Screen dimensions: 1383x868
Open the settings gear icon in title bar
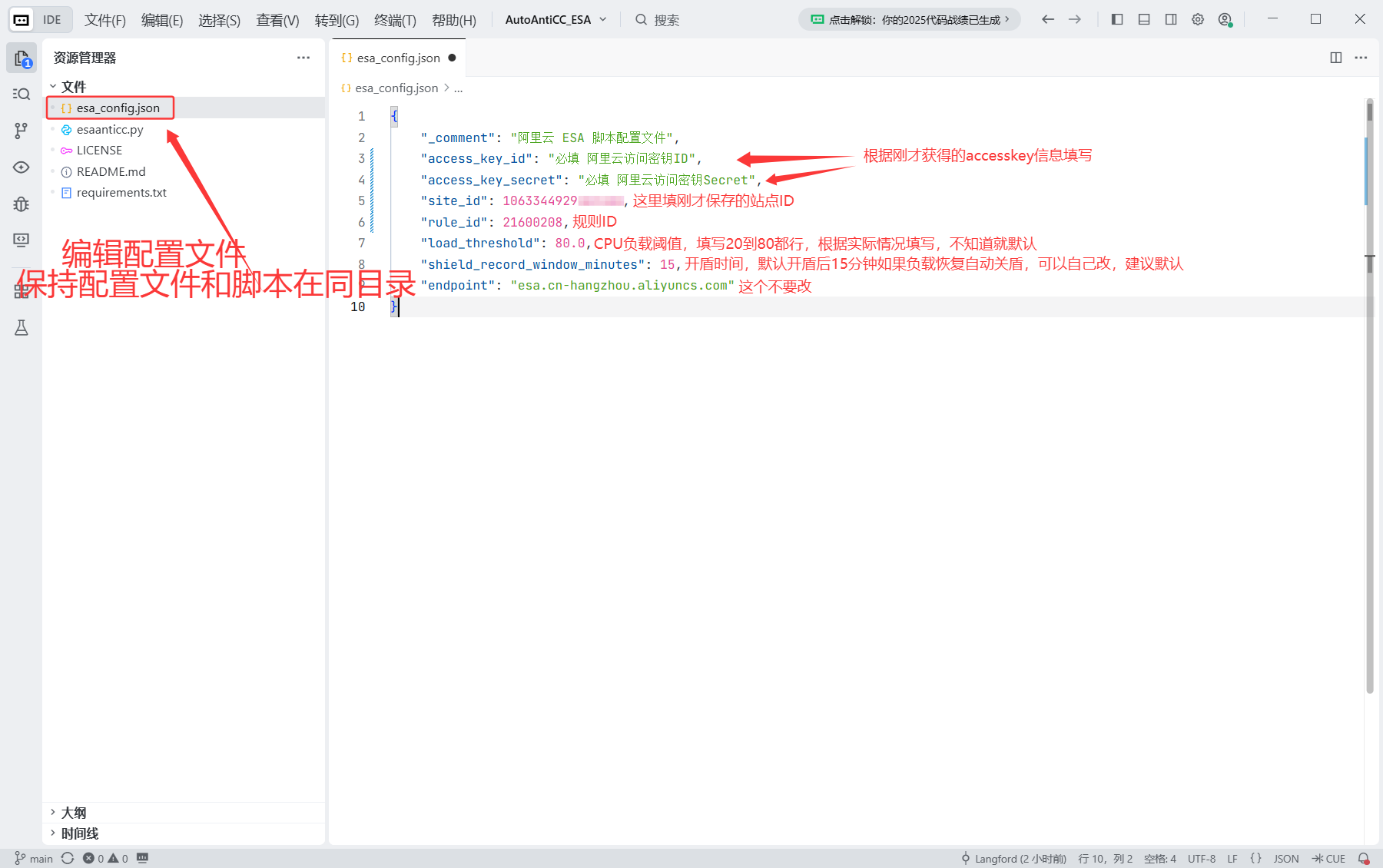click(1197, 20)
